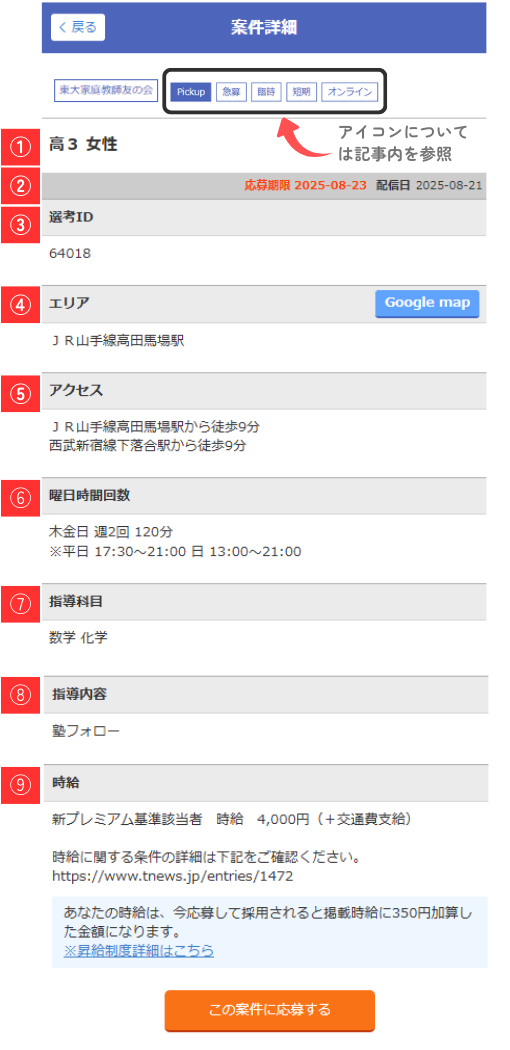Click the 指導科目 section header
Screen dimensions: 510x1050
pos(264,602)
